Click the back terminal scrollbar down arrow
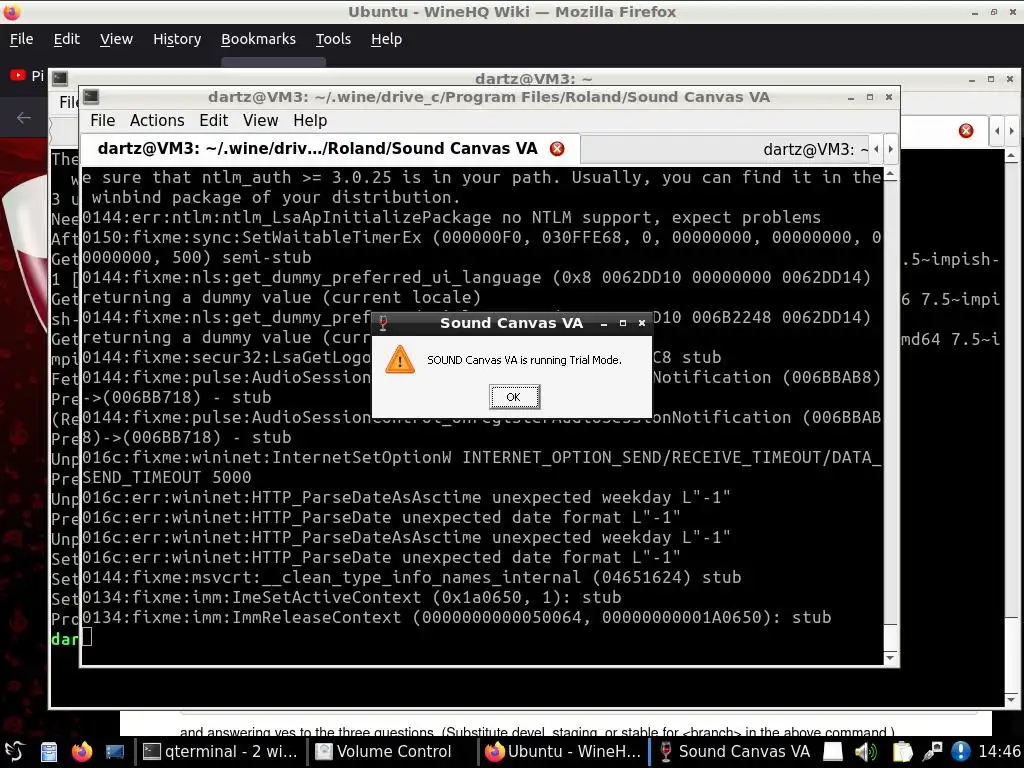 [1011, 699]
